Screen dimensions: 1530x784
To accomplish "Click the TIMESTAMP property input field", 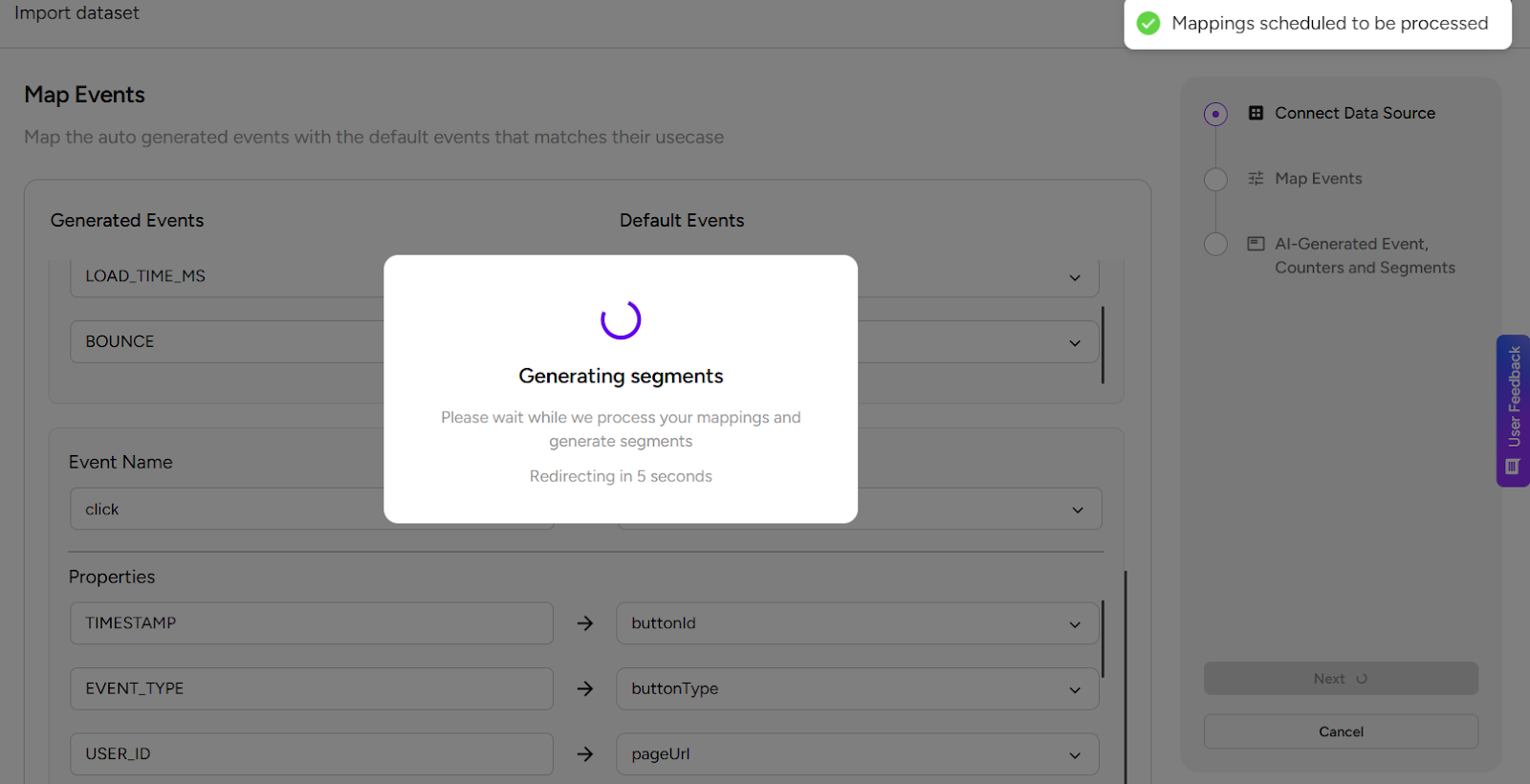I will [311, 623].
